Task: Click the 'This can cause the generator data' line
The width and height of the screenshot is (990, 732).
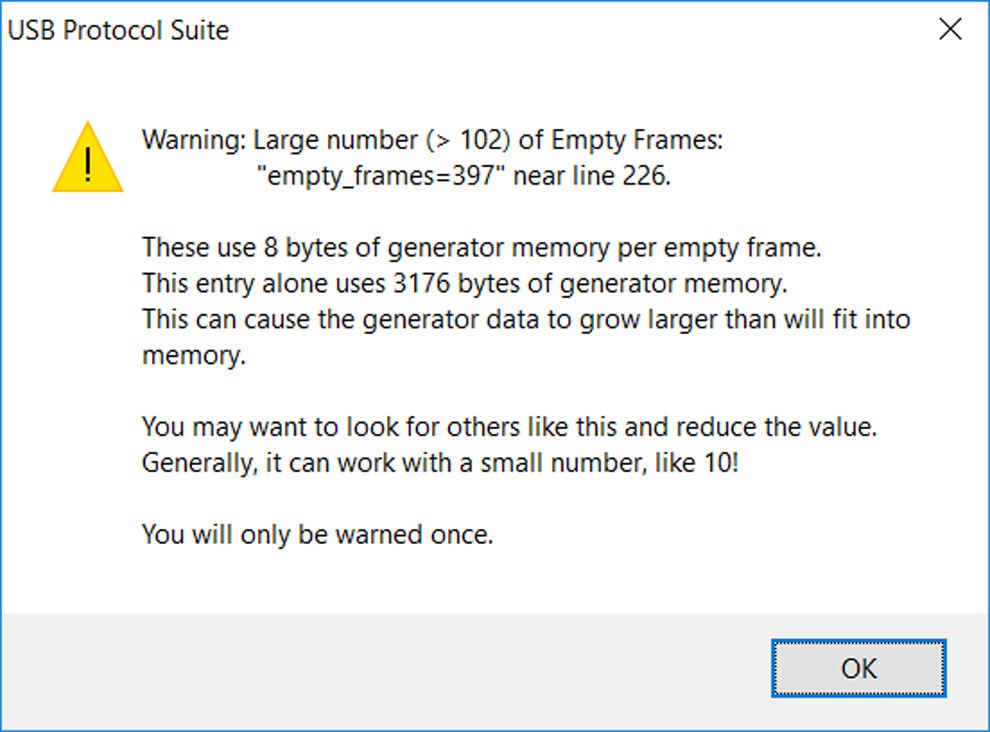Action: coord(526,320)
